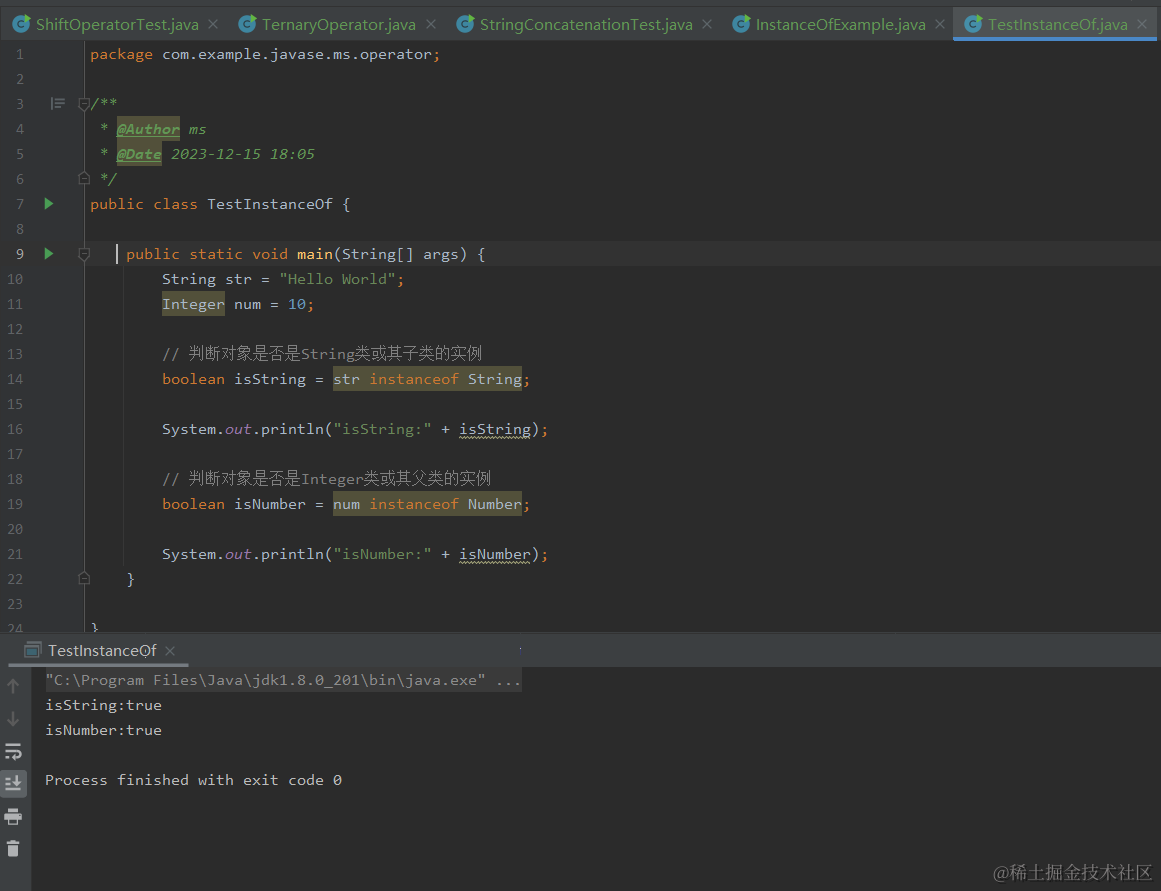
Task: Toggle rendered doc view icon on line 3
Action: click(x=58, y=104)
